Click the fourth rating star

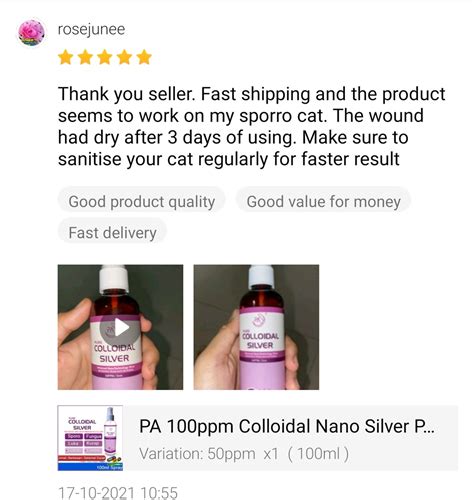125,57
